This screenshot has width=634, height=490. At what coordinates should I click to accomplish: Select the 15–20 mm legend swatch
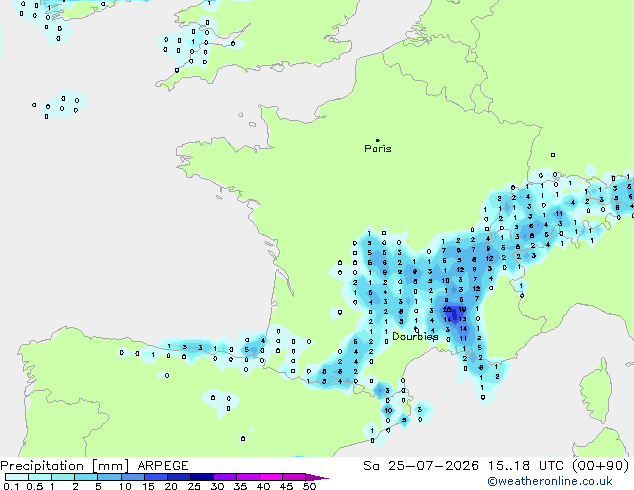pos(156,477)
